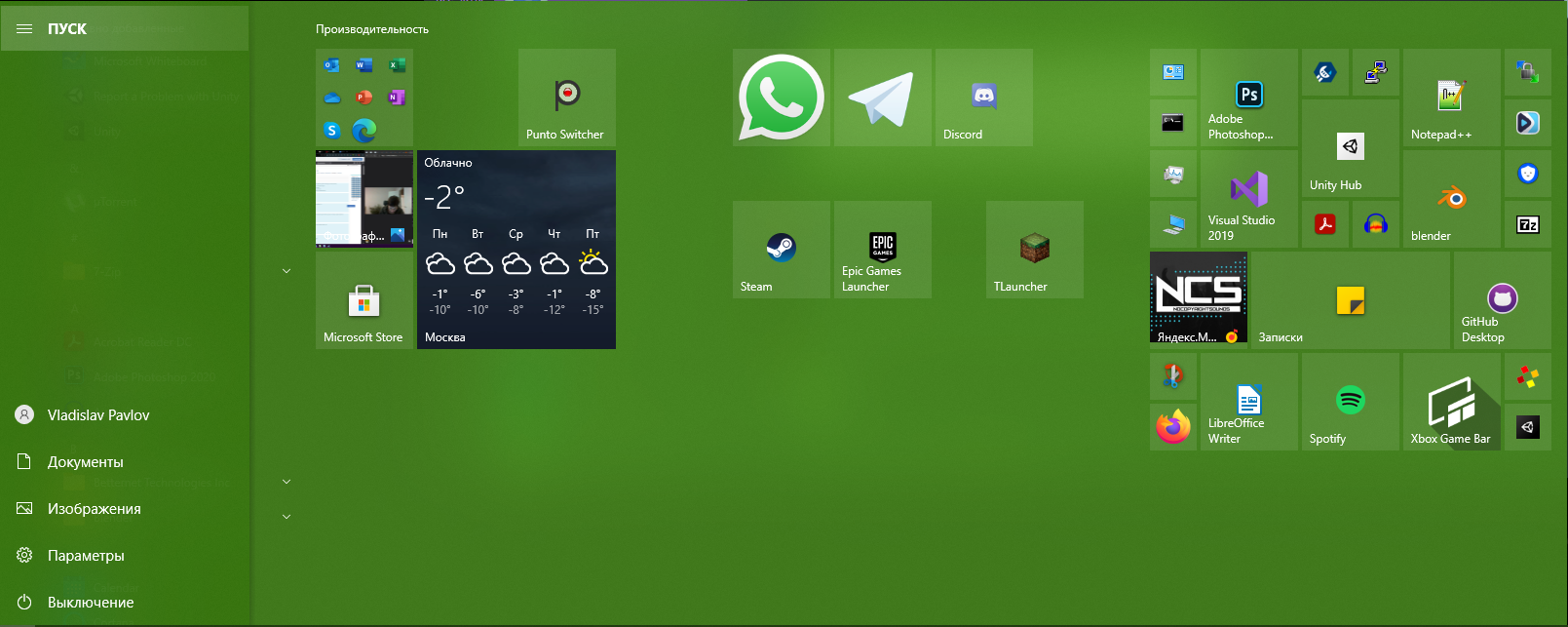Open LibreOffice Writer tile

(x=1249, y=402)
